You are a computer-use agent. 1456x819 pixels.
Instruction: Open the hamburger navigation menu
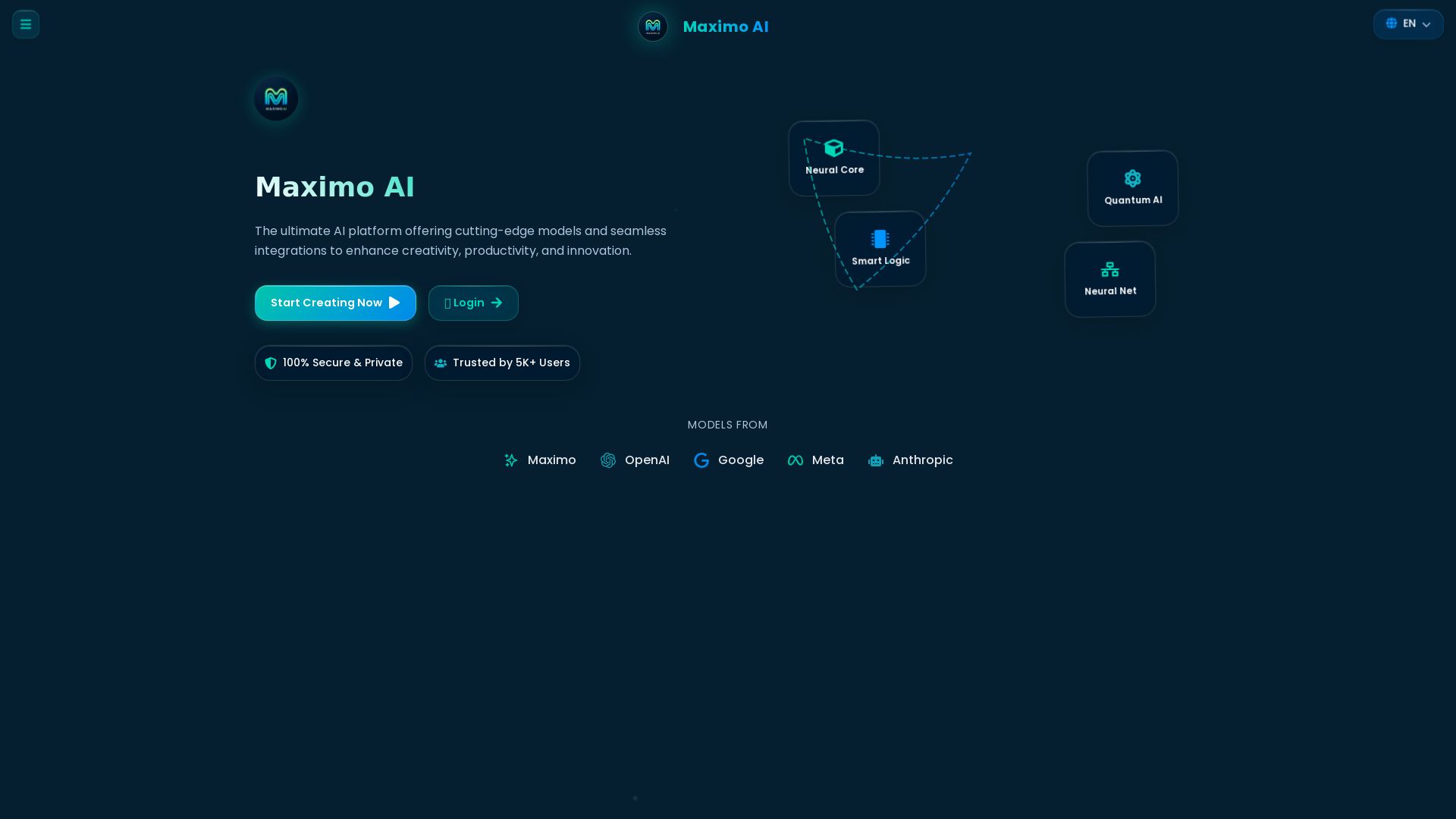[25, 24]
